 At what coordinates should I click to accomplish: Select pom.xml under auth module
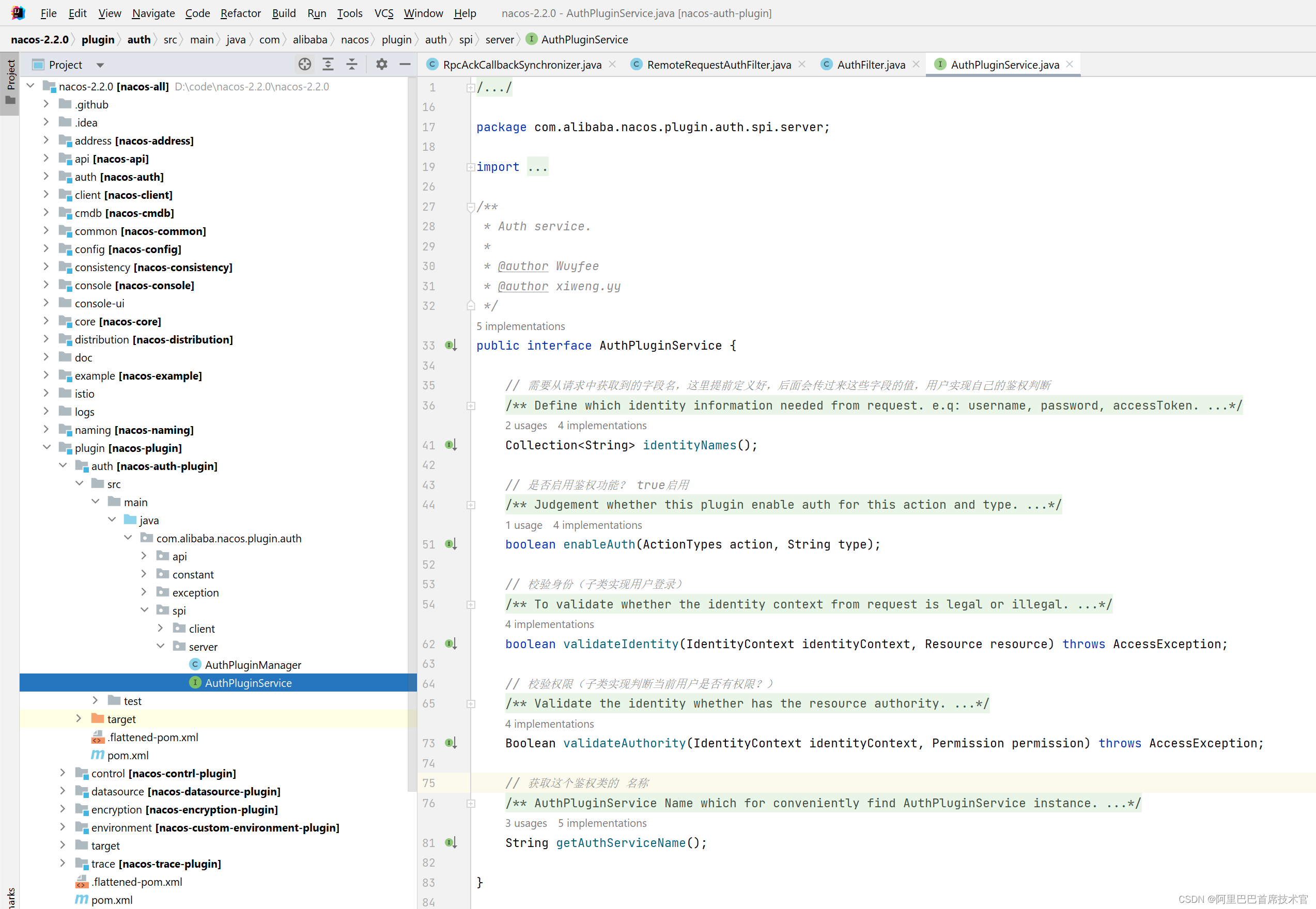tap(128, 755)
